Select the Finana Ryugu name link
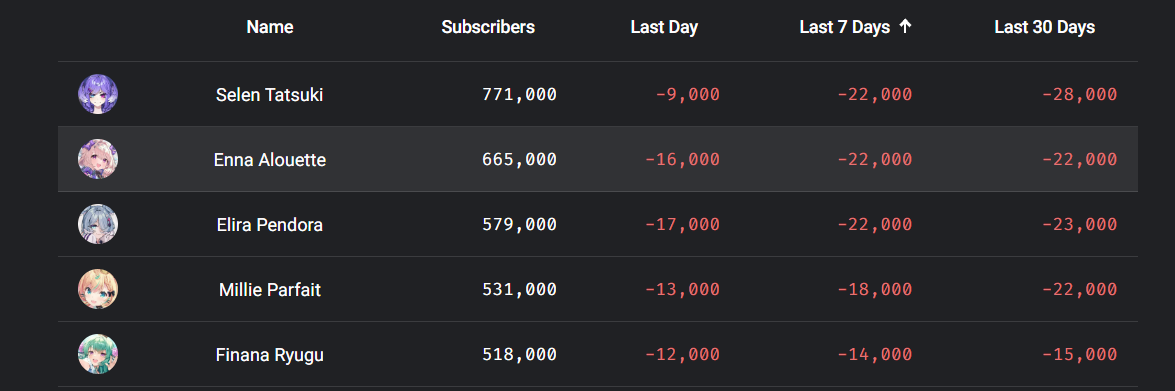This screenshot has width=1175, height=391. [x=270, y=355]
